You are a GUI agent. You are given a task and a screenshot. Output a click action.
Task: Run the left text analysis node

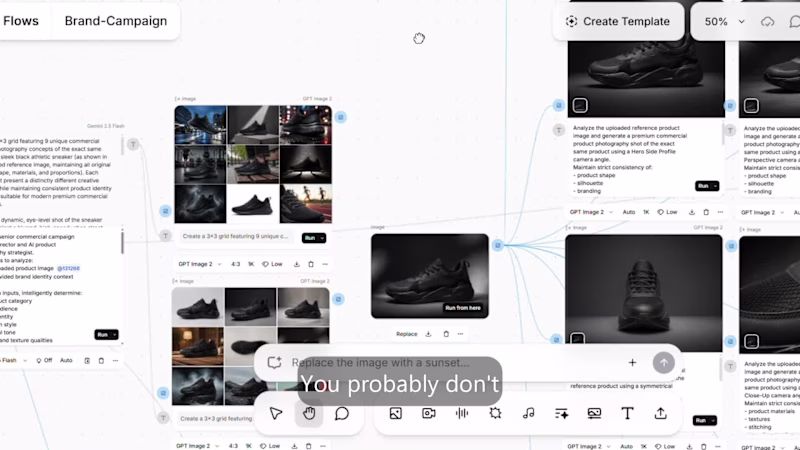pyautogui.click(x=103, y=335)
